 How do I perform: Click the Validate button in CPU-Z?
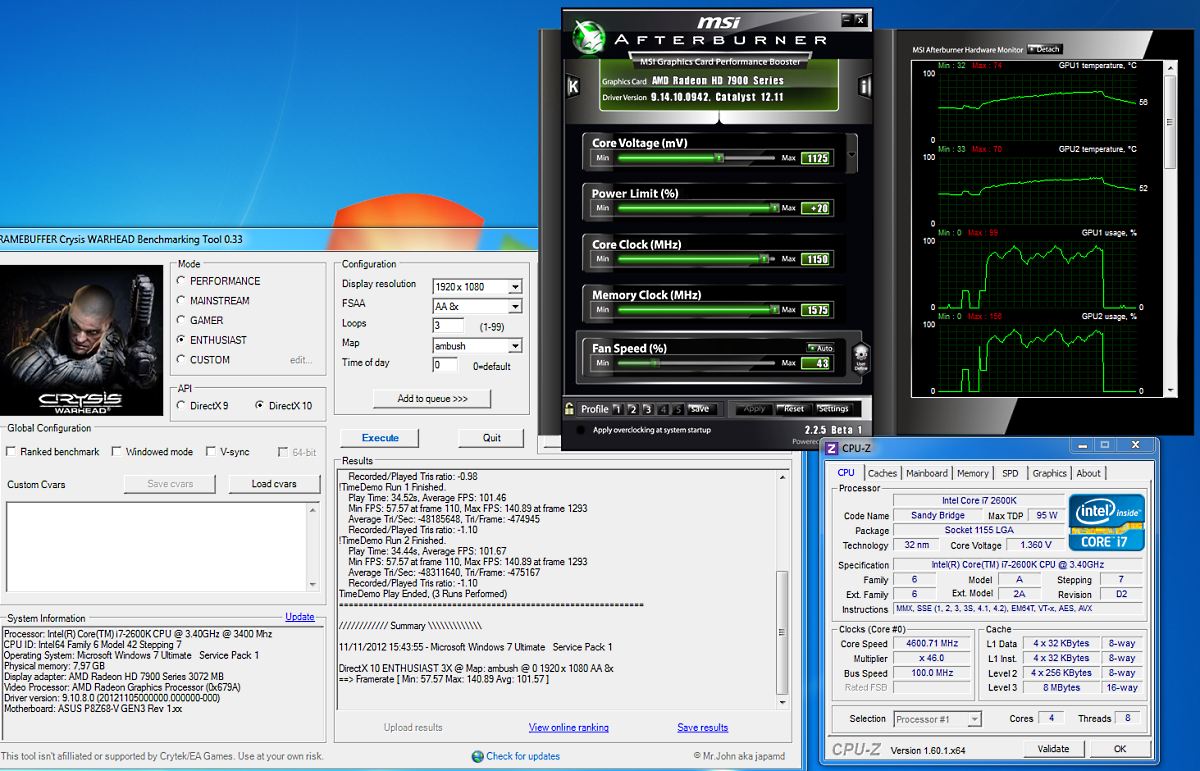1053,749
